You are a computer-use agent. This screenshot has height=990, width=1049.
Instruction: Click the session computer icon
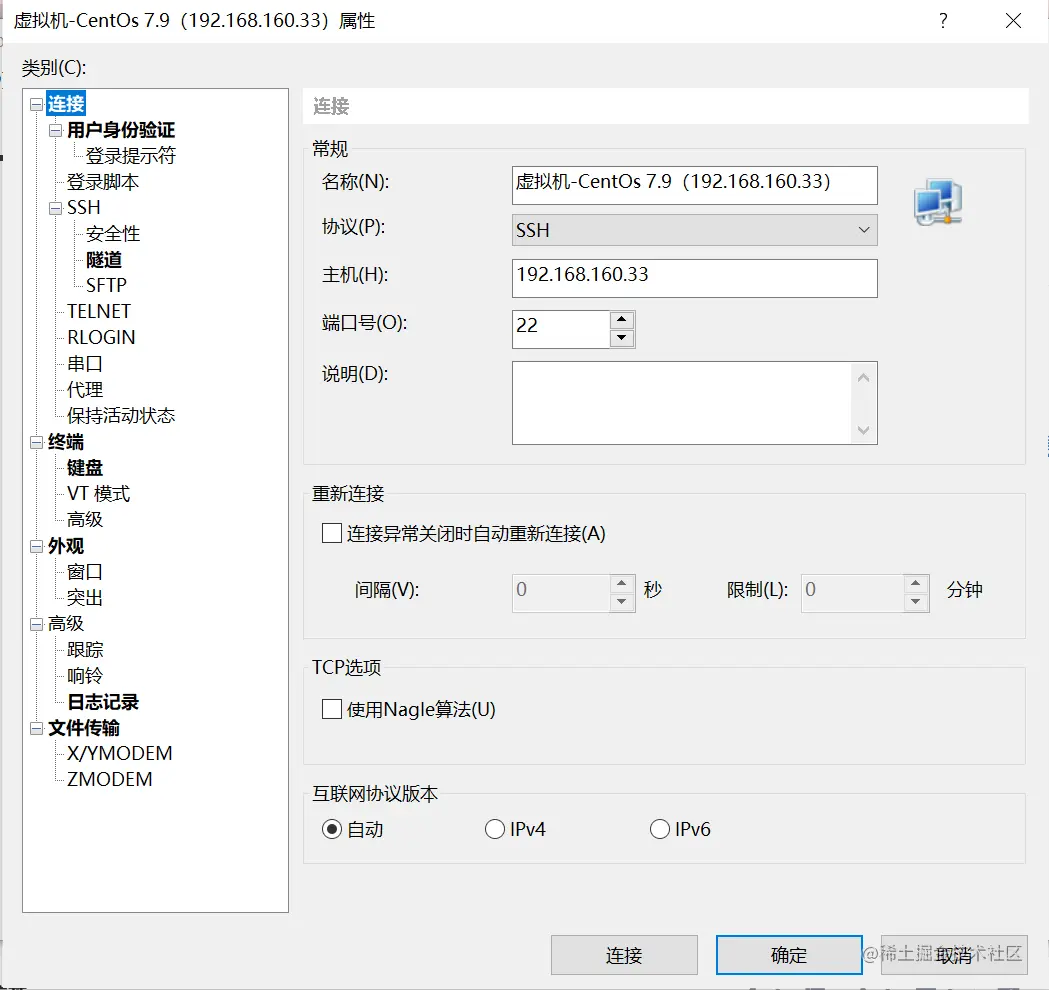click(x=938, y=202)
